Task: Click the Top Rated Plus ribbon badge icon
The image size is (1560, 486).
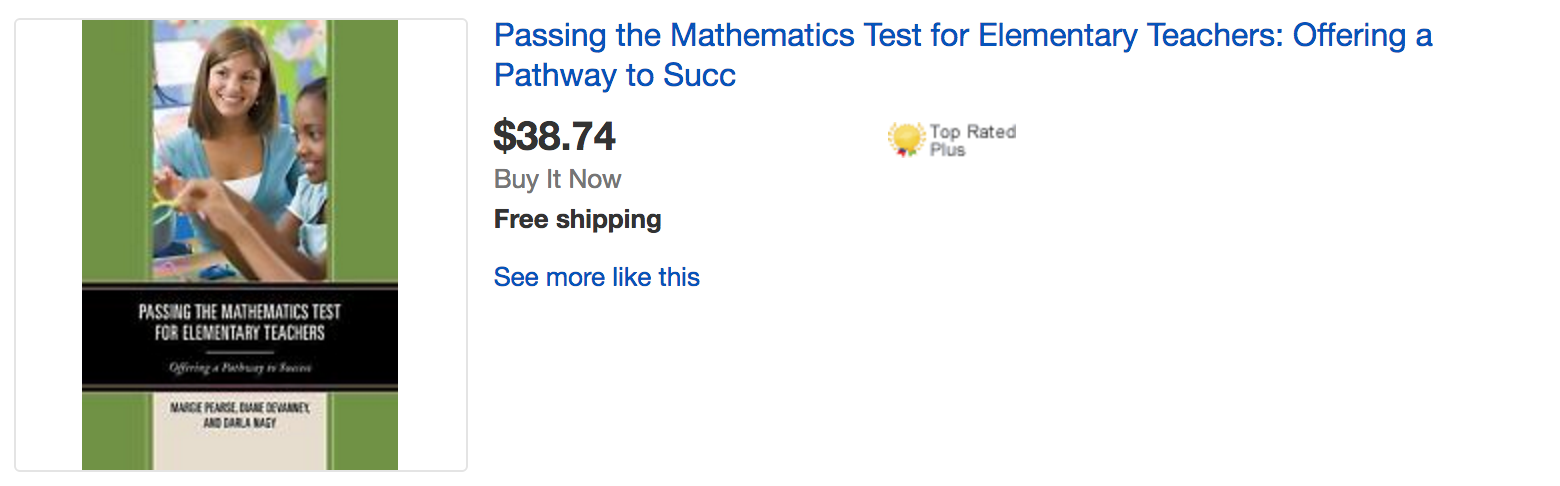Action: (906, 139)
